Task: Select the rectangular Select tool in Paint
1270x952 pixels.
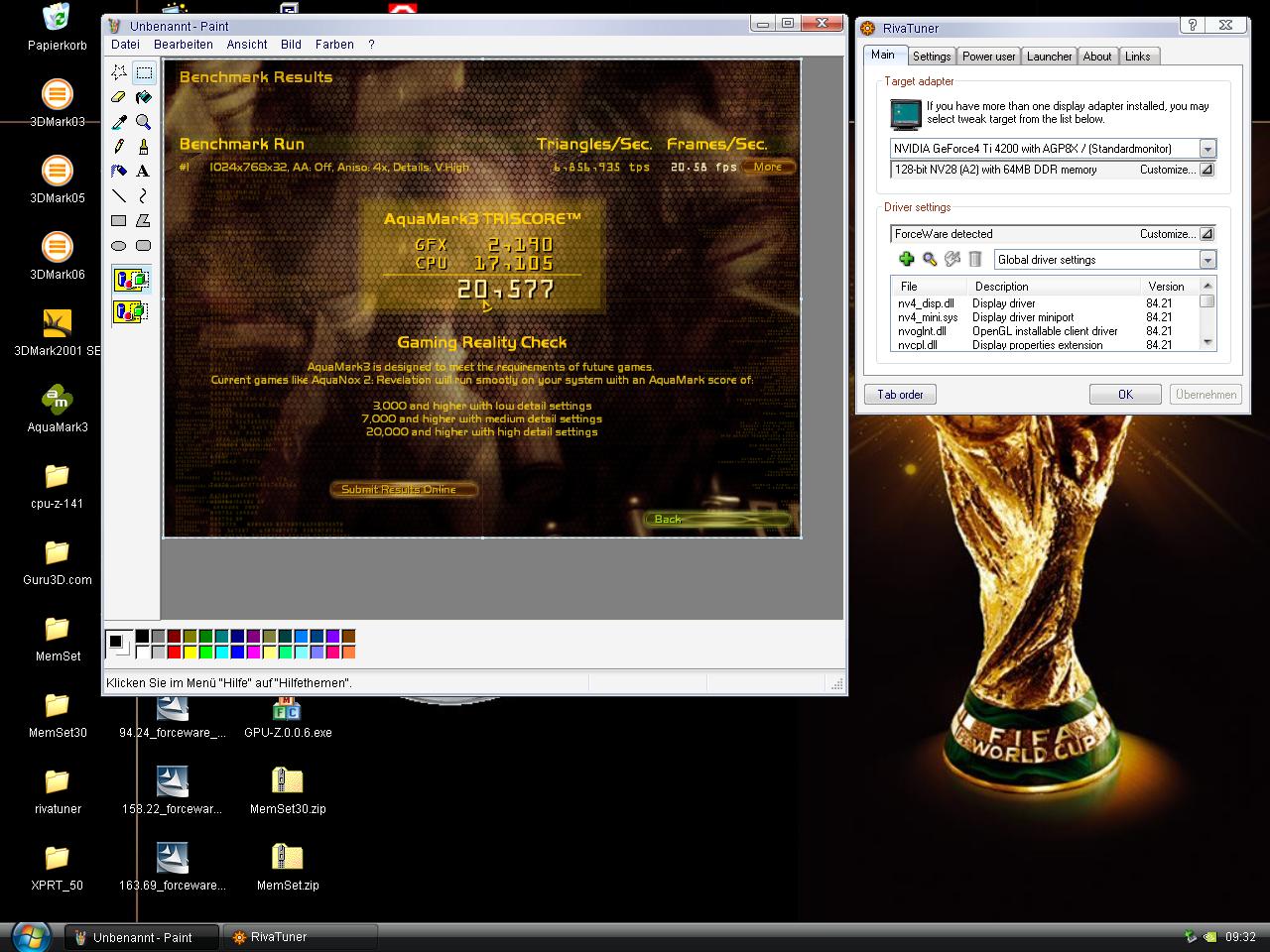Action: tap(144, 72)
